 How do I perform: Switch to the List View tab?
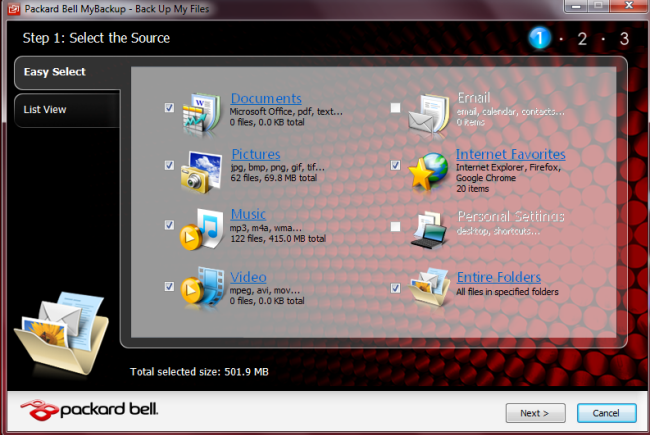[x=68, y=110]
